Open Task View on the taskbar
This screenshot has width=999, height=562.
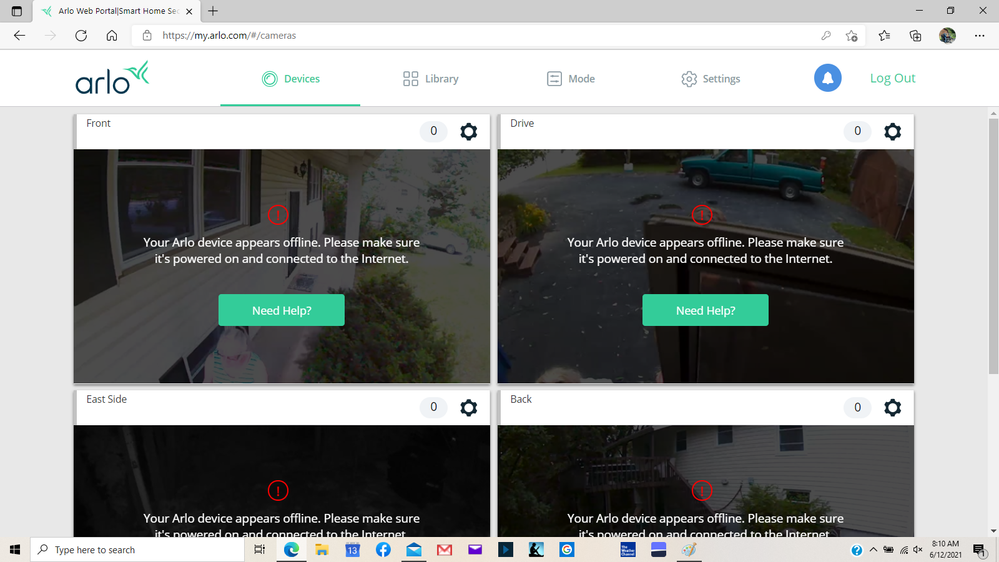pos(259,549)
